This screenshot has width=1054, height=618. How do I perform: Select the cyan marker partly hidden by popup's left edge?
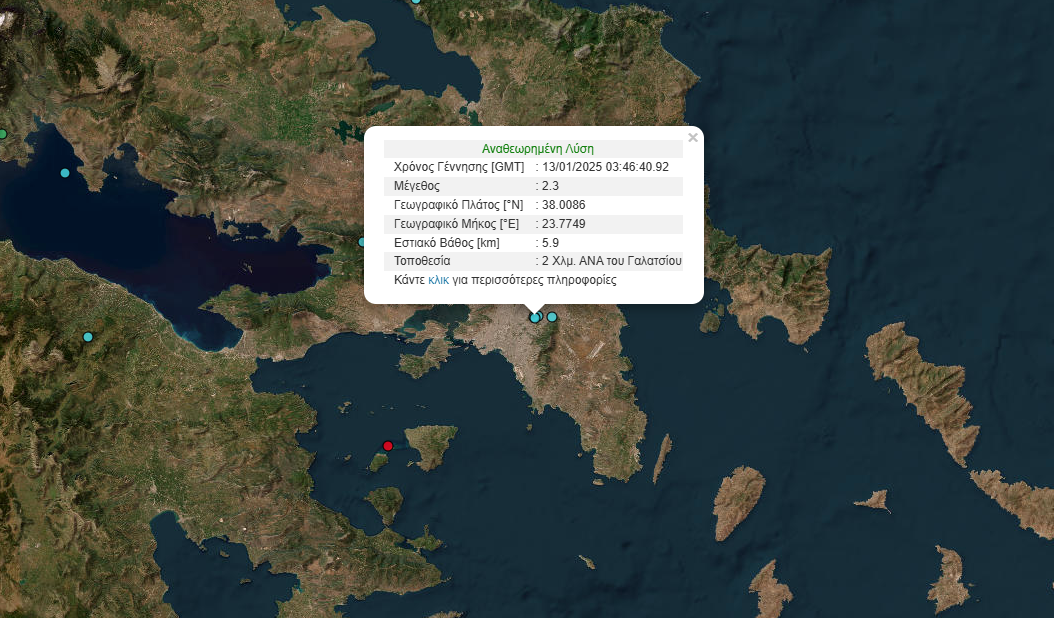[x=362, y=241]
